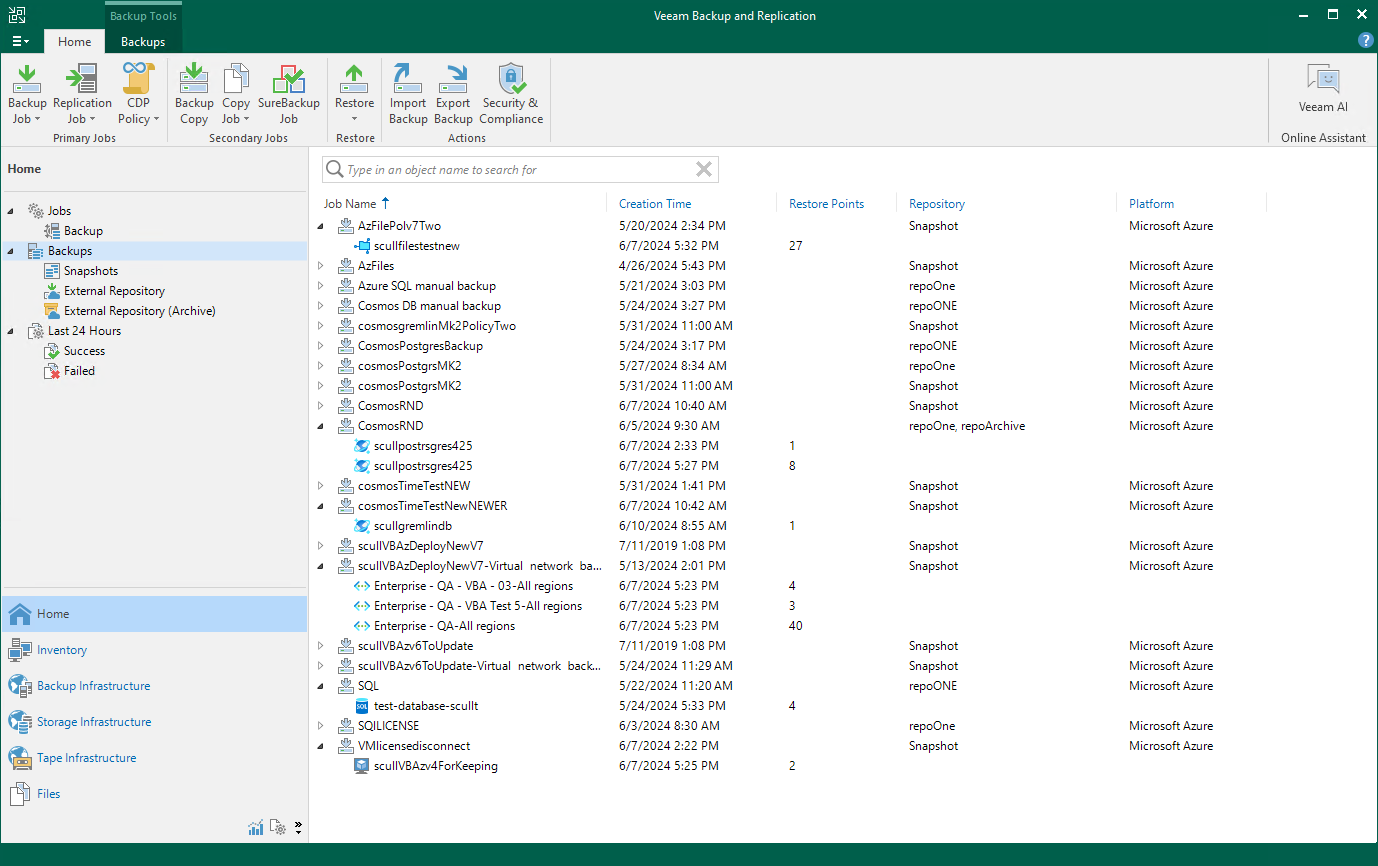Image resolution: width=1378 pixels, height=866 pixels.
Task: Select the test-database-scullt SQL entry
Action: click(x=426, y=706)
